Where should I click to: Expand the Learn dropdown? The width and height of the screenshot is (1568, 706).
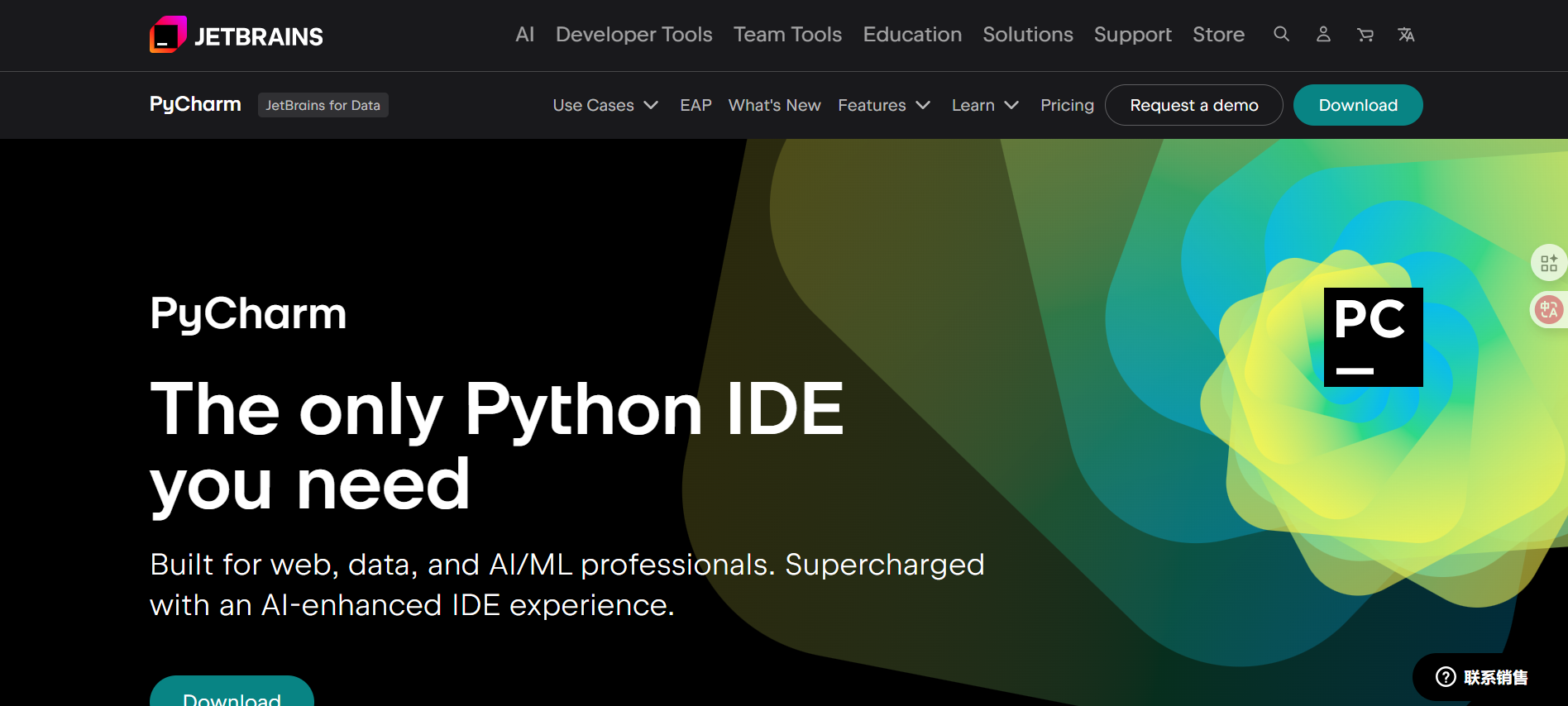[x=985, y=105]
